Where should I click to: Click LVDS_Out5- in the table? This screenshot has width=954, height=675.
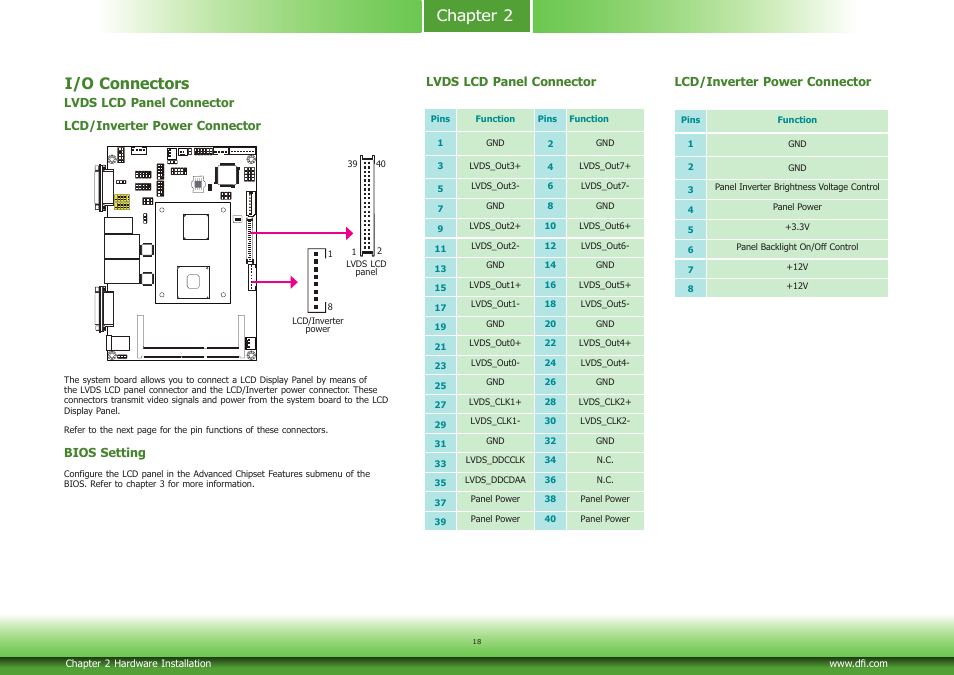click(x=605, y=304)
